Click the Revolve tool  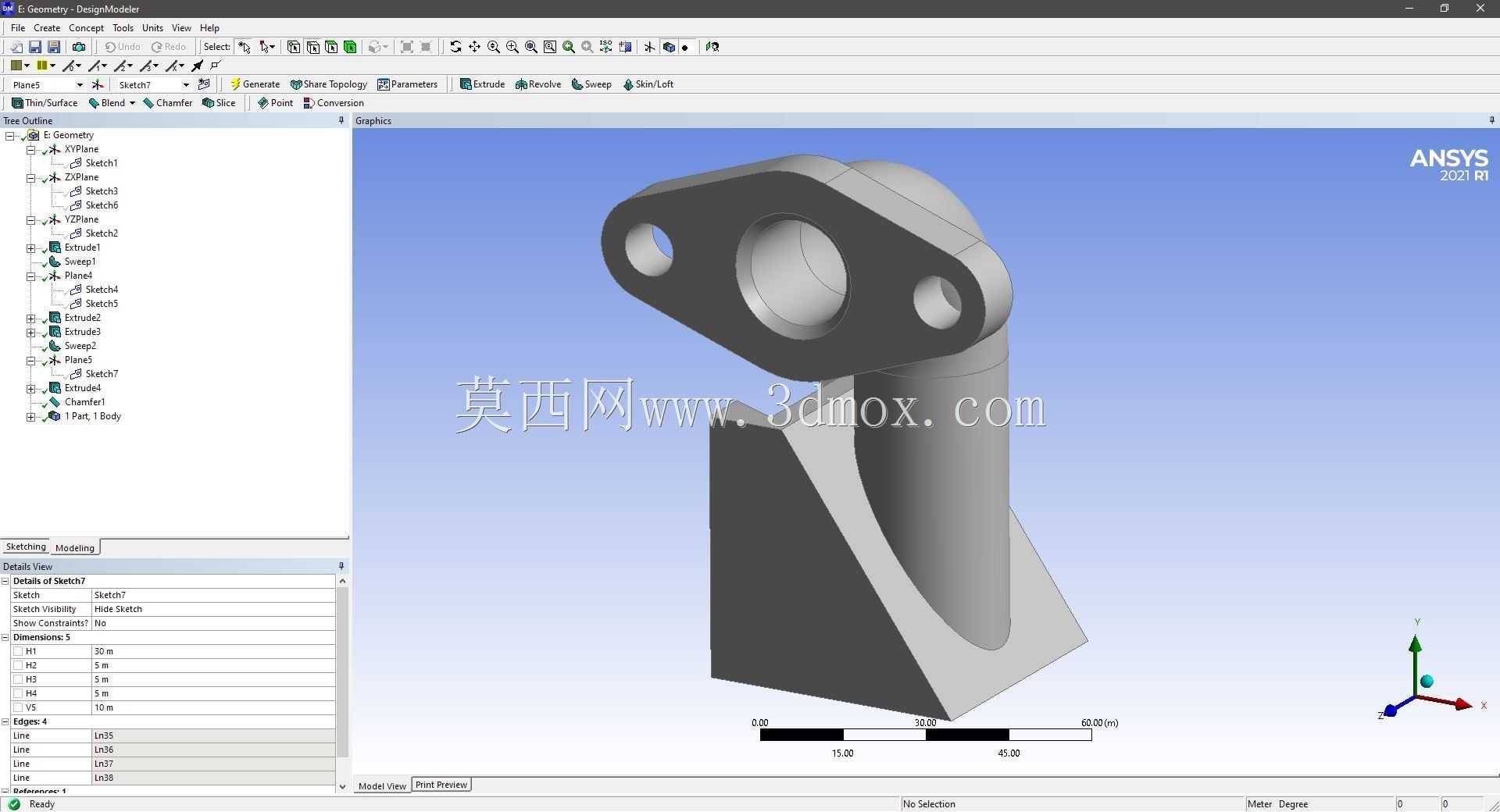(x=538, y=84)
